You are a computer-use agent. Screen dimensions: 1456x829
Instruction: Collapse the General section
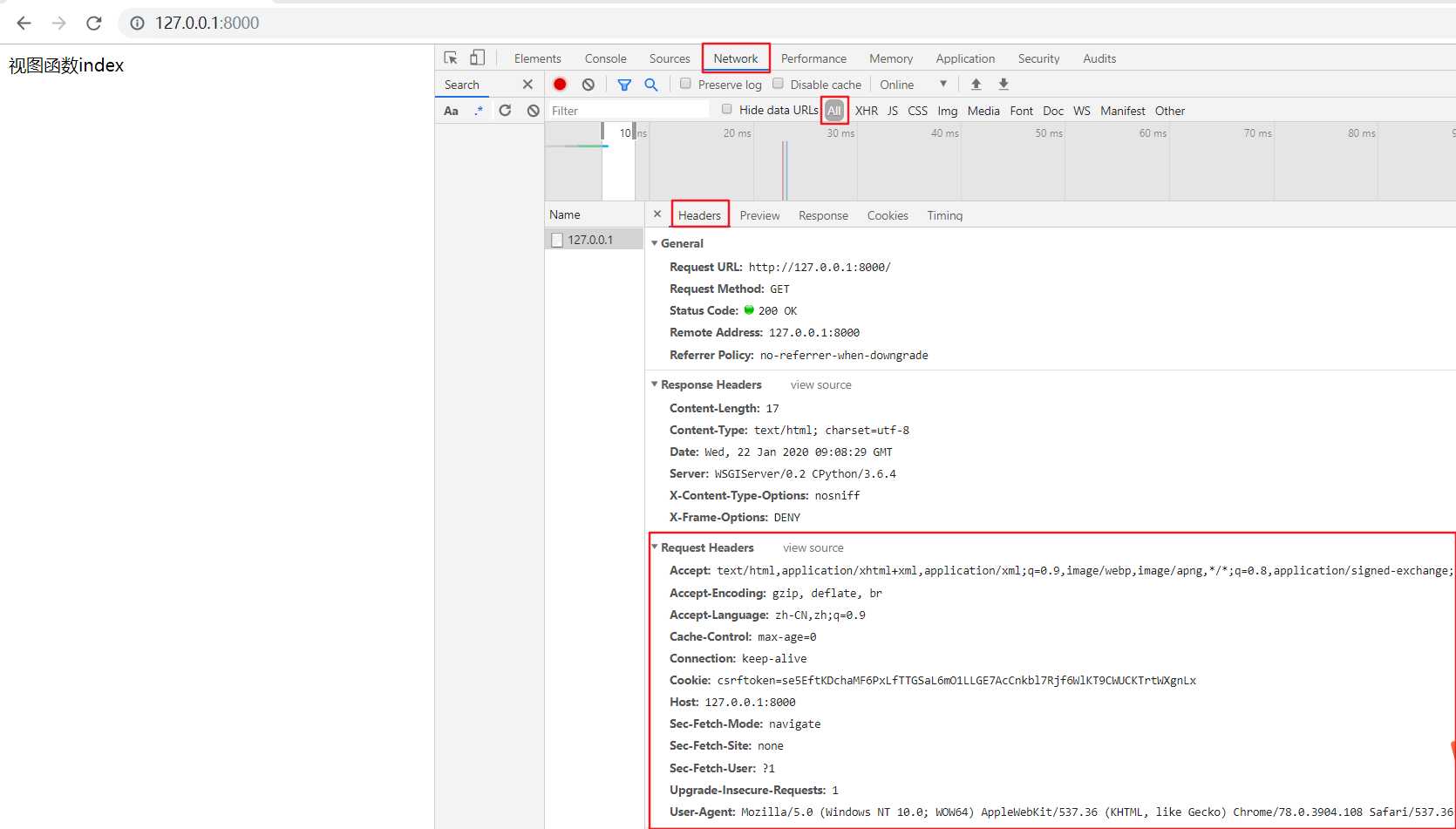pyautogui.click(x=655, y=243)
